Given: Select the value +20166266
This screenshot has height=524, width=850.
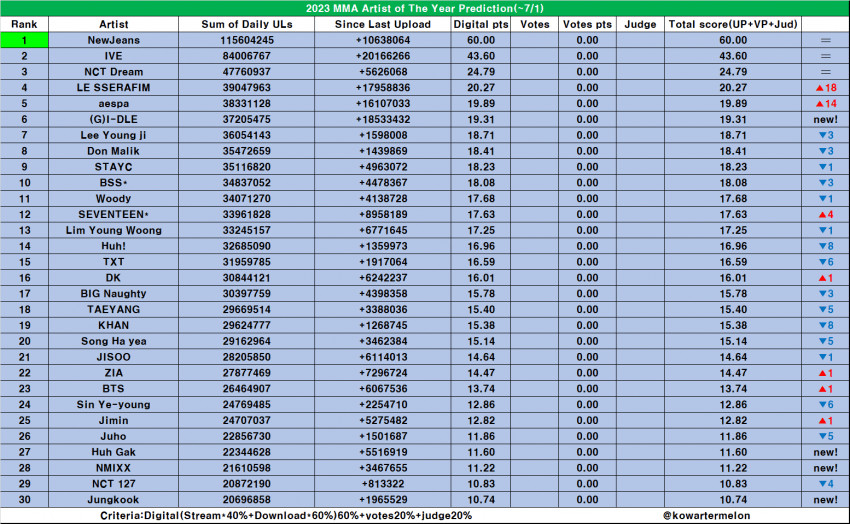Looking at the screenshot, I should click(x=383, y=56).
